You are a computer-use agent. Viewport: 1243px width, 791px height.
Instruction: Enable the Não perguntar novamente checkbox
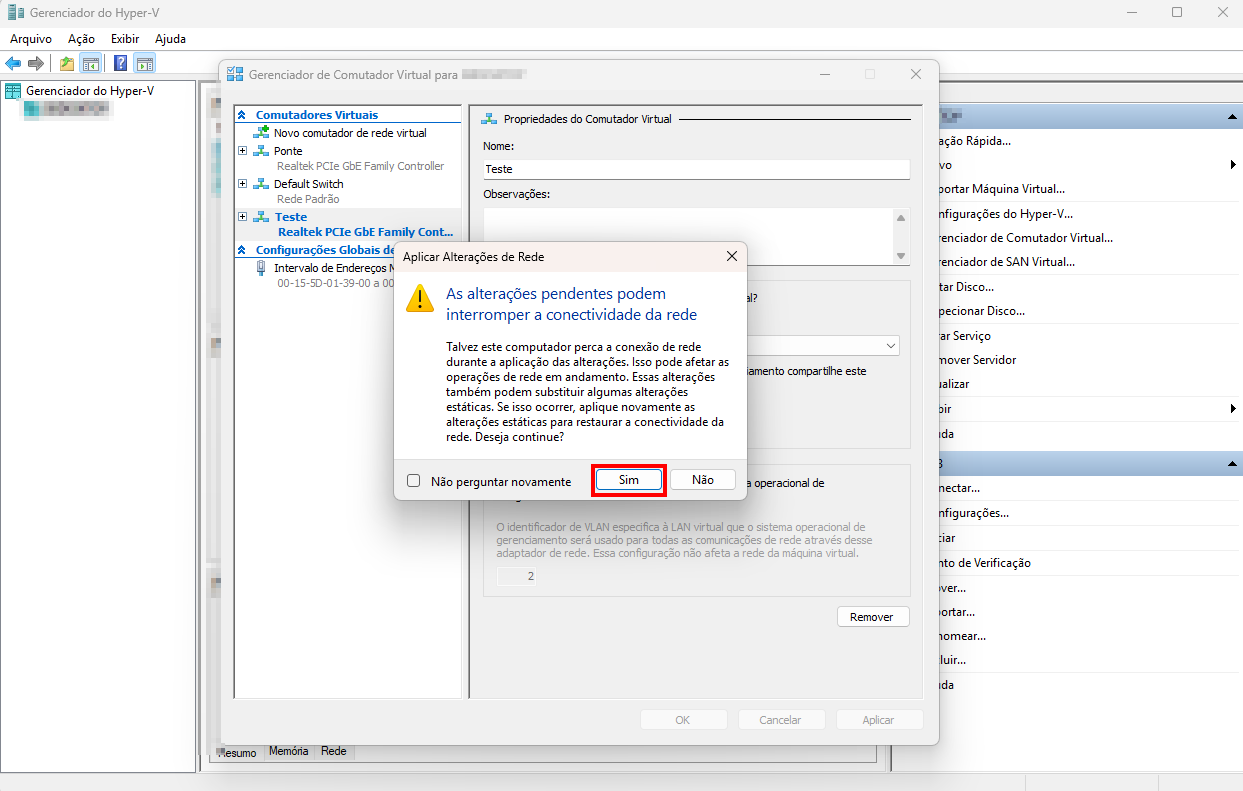pyautogui.click(x=414, y=481)
